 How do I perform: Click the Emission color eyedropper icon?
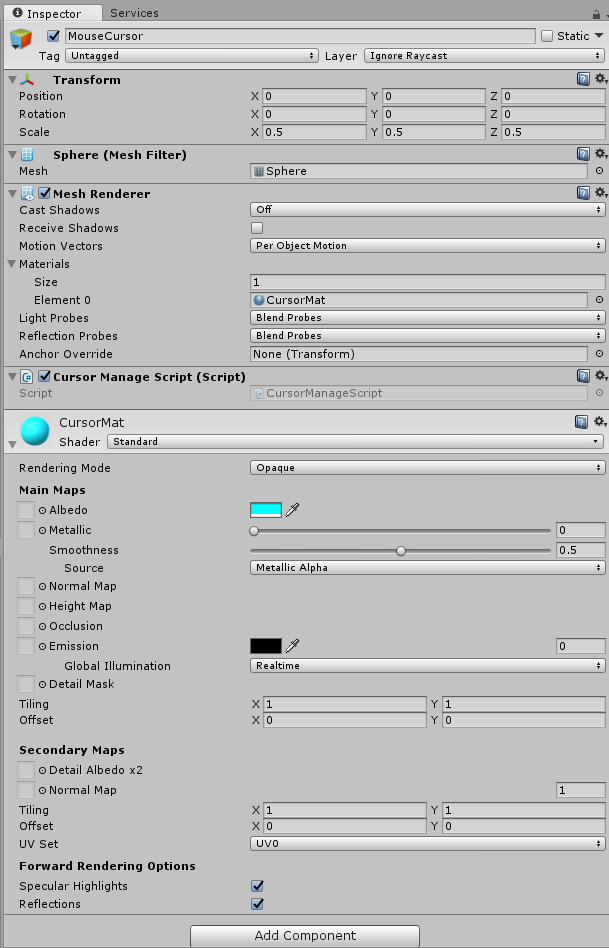293,646
